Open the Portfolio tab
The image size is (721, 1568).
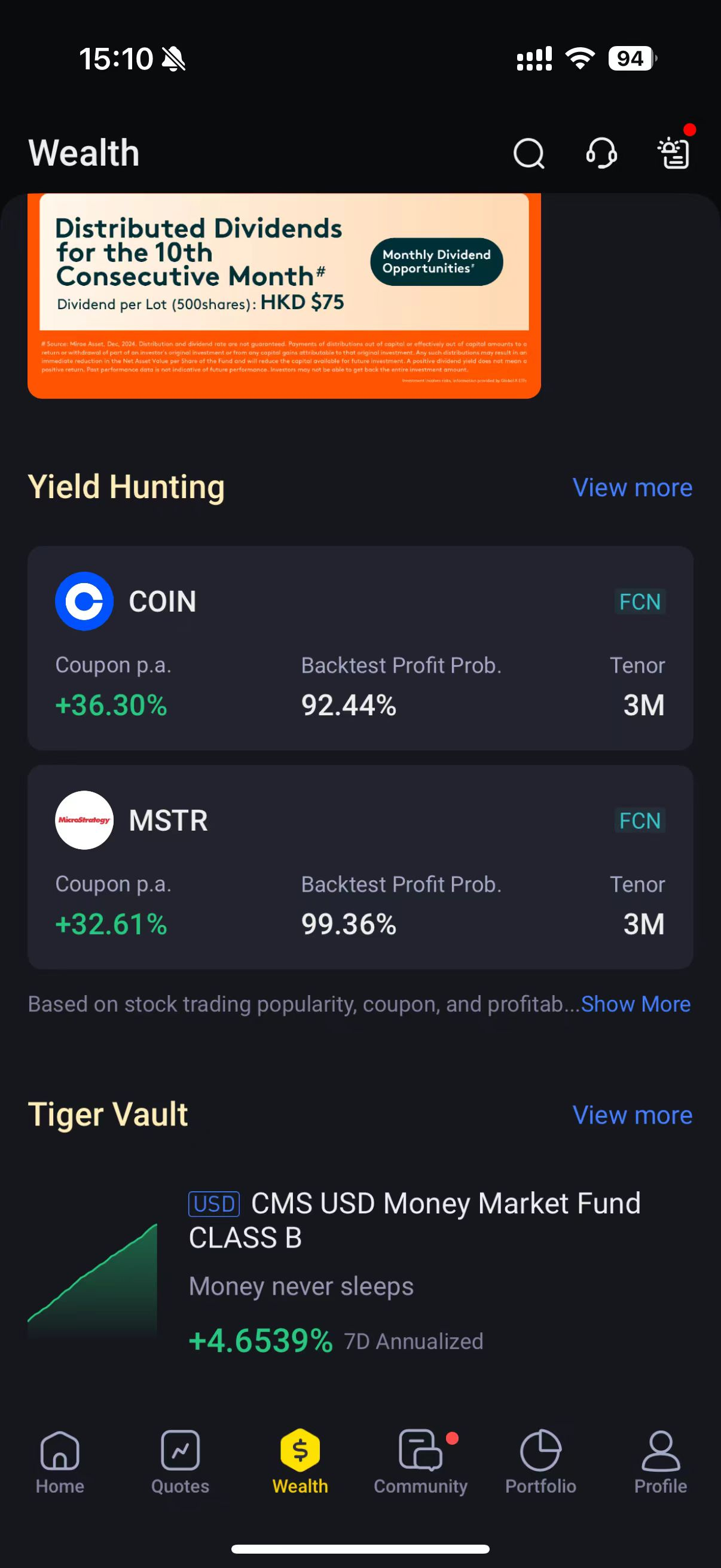(540, 1462)
